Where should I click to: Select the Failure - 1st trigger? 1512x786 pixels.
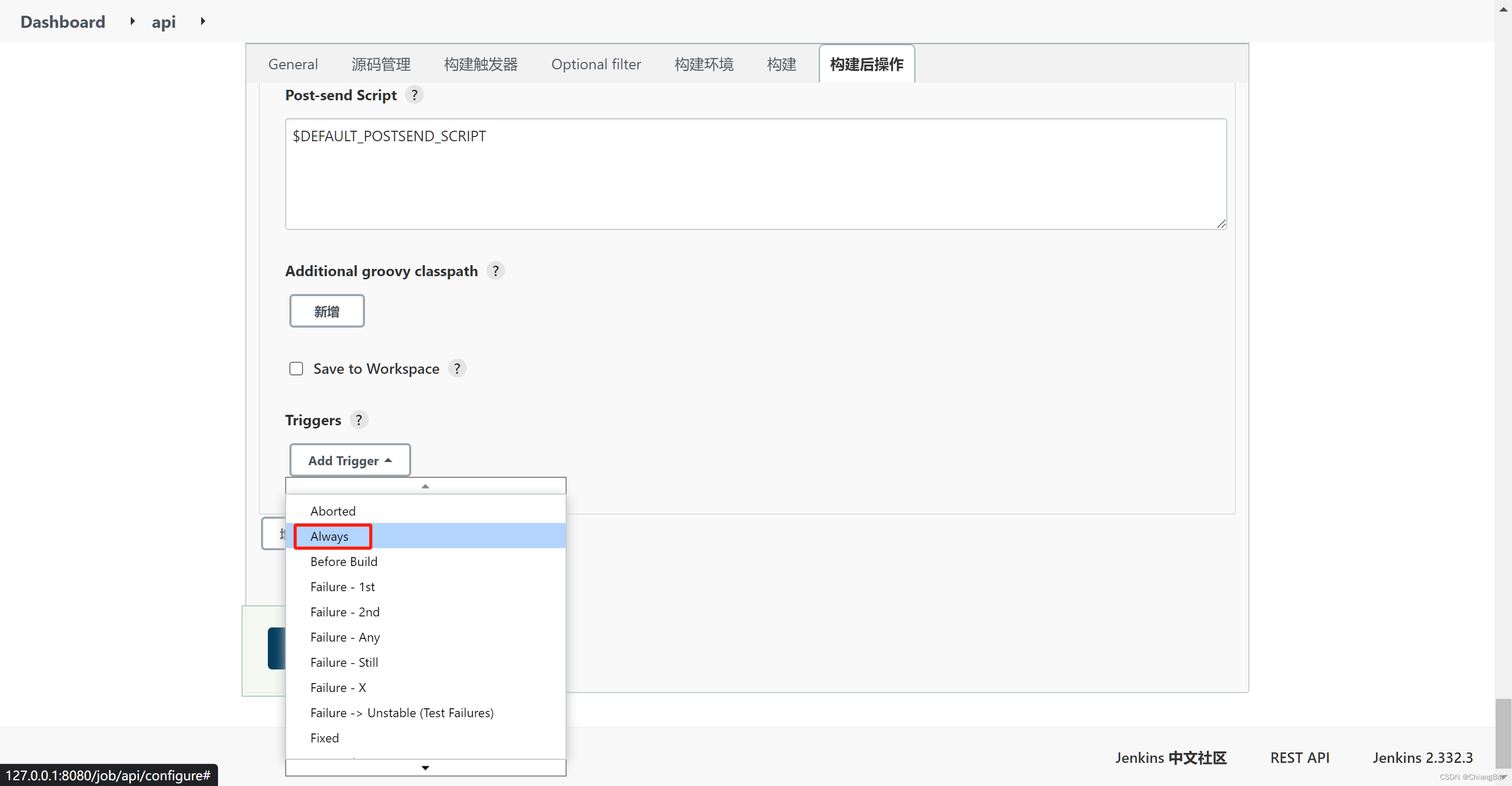pos(425,586)
